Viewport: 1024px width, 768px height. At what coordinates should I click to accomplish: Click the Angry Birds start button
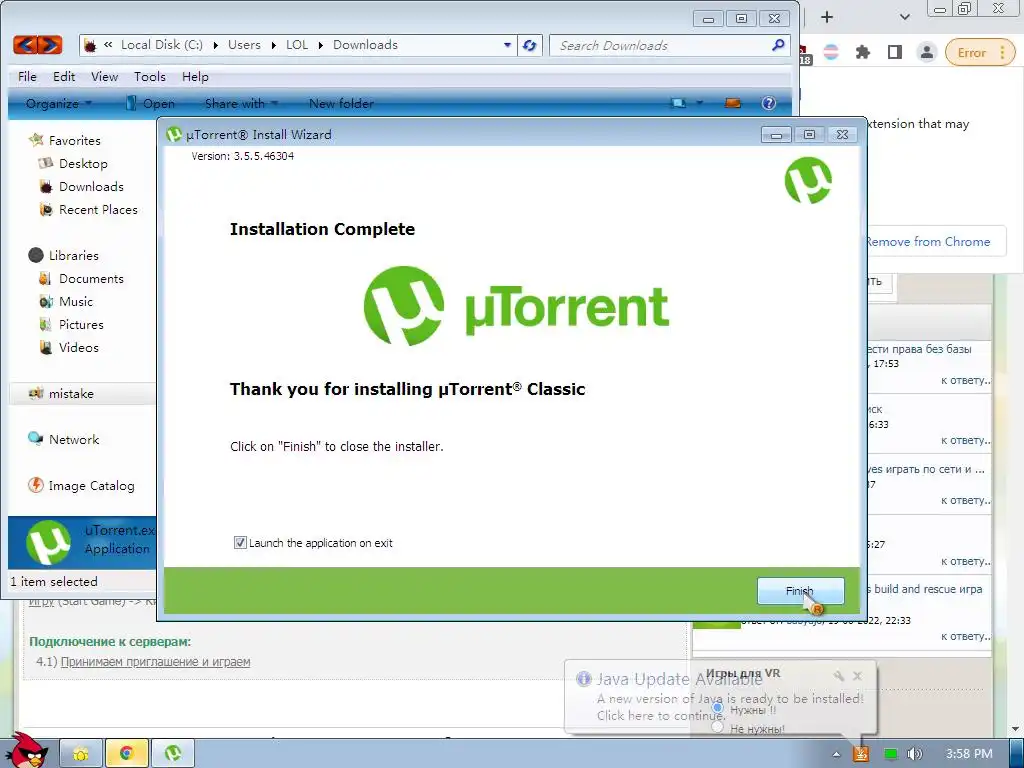tap(26, 751)
